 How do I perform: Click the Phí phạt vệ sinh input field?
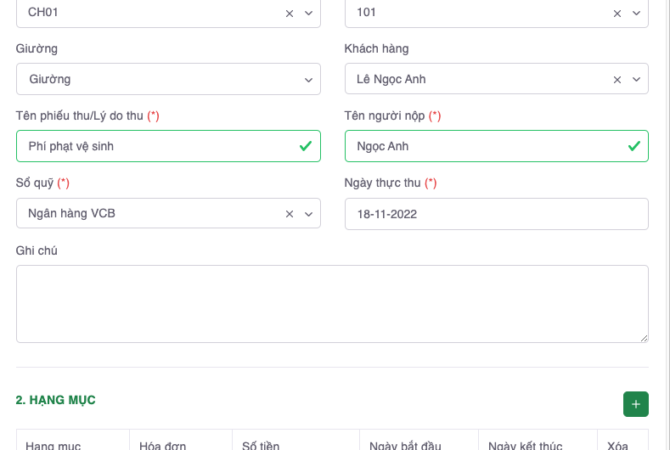155,146
